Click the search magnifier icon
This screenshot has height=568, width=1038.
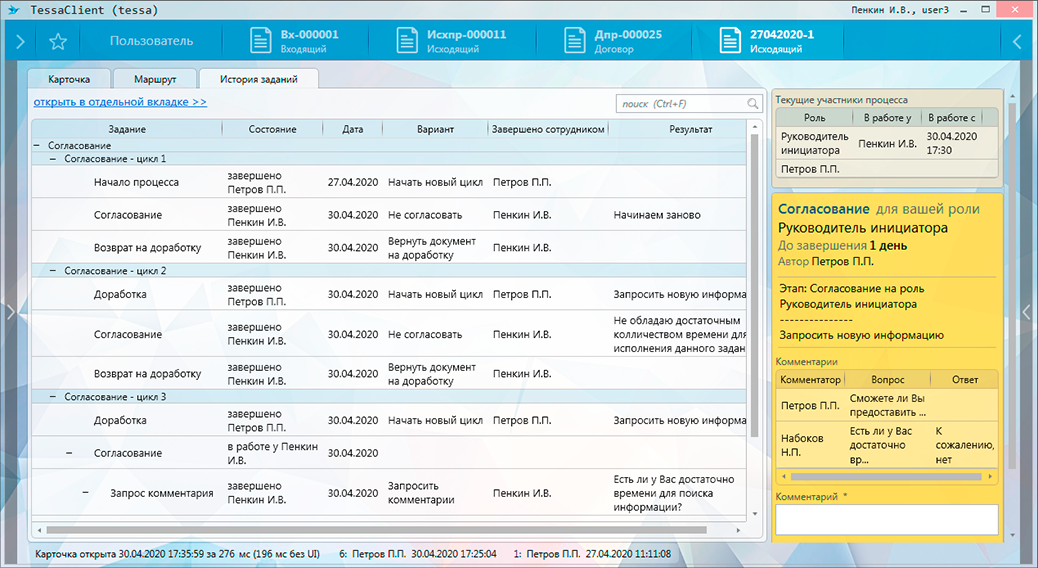753,104
